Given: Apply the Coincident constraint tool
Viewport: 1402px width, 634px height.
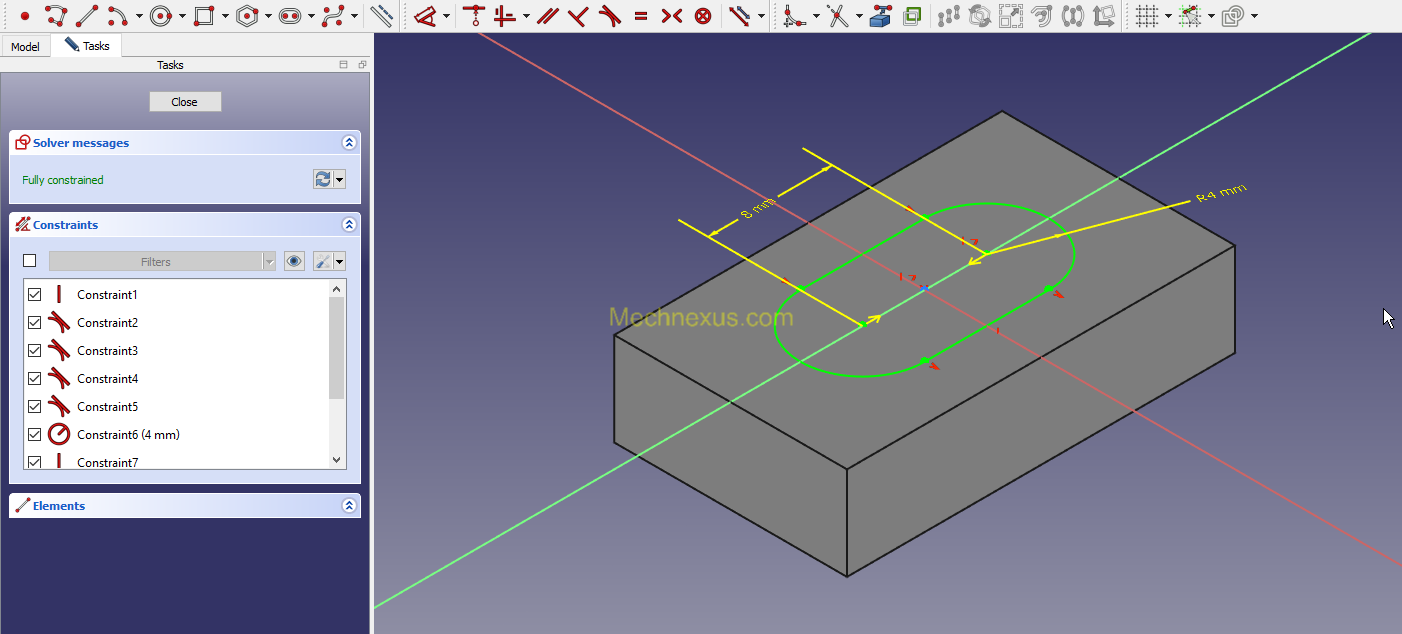Looking at the screenshot, I should [x=473, y=16].
